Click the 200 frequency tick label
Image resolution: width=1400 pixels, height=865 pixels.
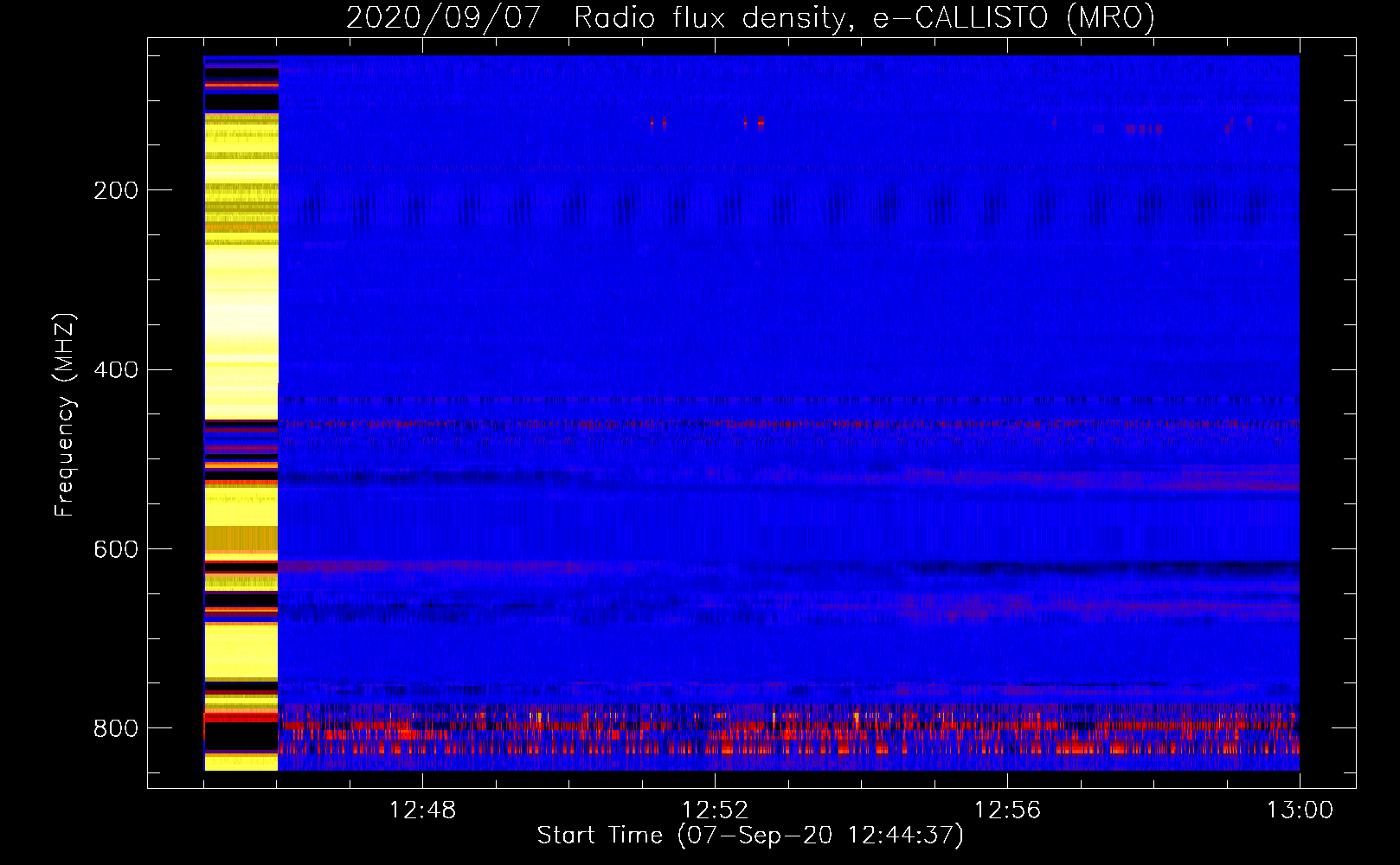116,190
